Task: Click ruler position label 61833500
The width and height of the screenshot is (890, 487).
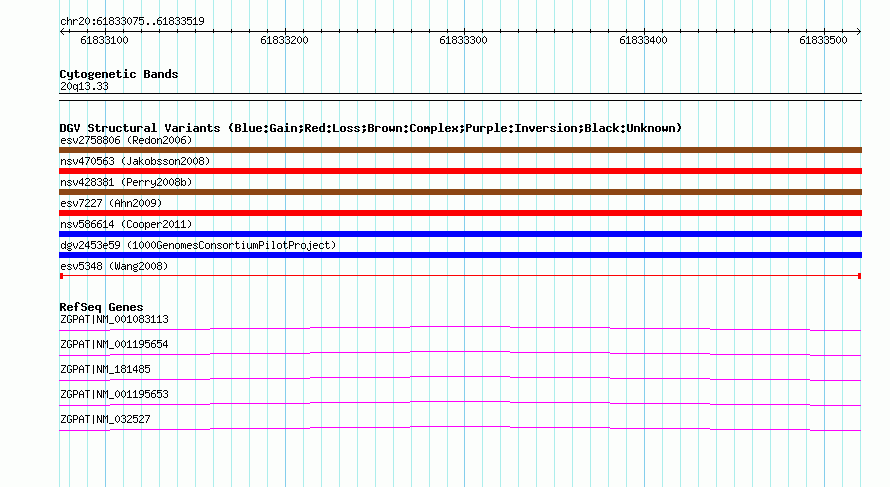Action: 823,40
